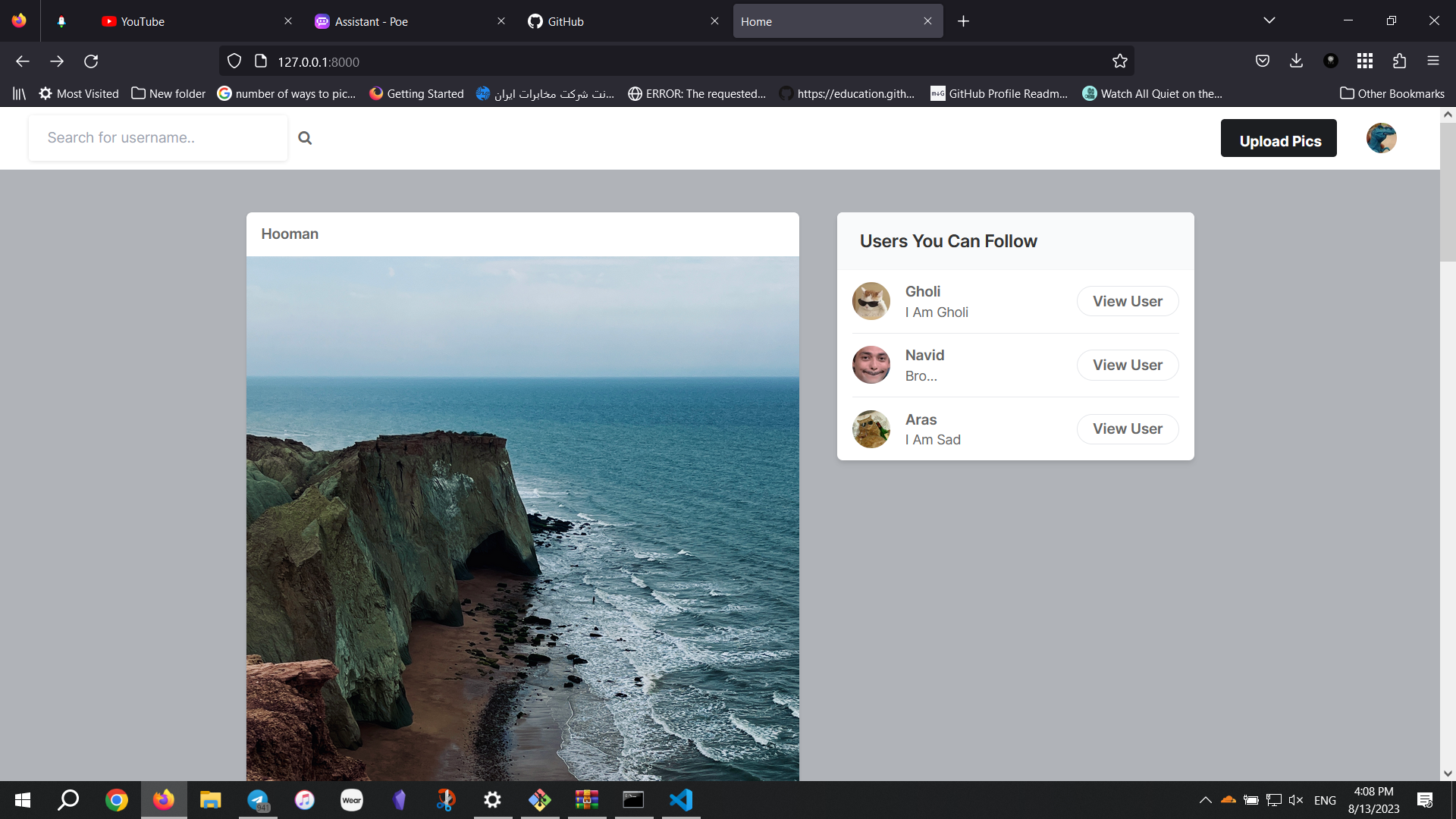Open the Firefox account avatar icon

[x=1331, y=61]
